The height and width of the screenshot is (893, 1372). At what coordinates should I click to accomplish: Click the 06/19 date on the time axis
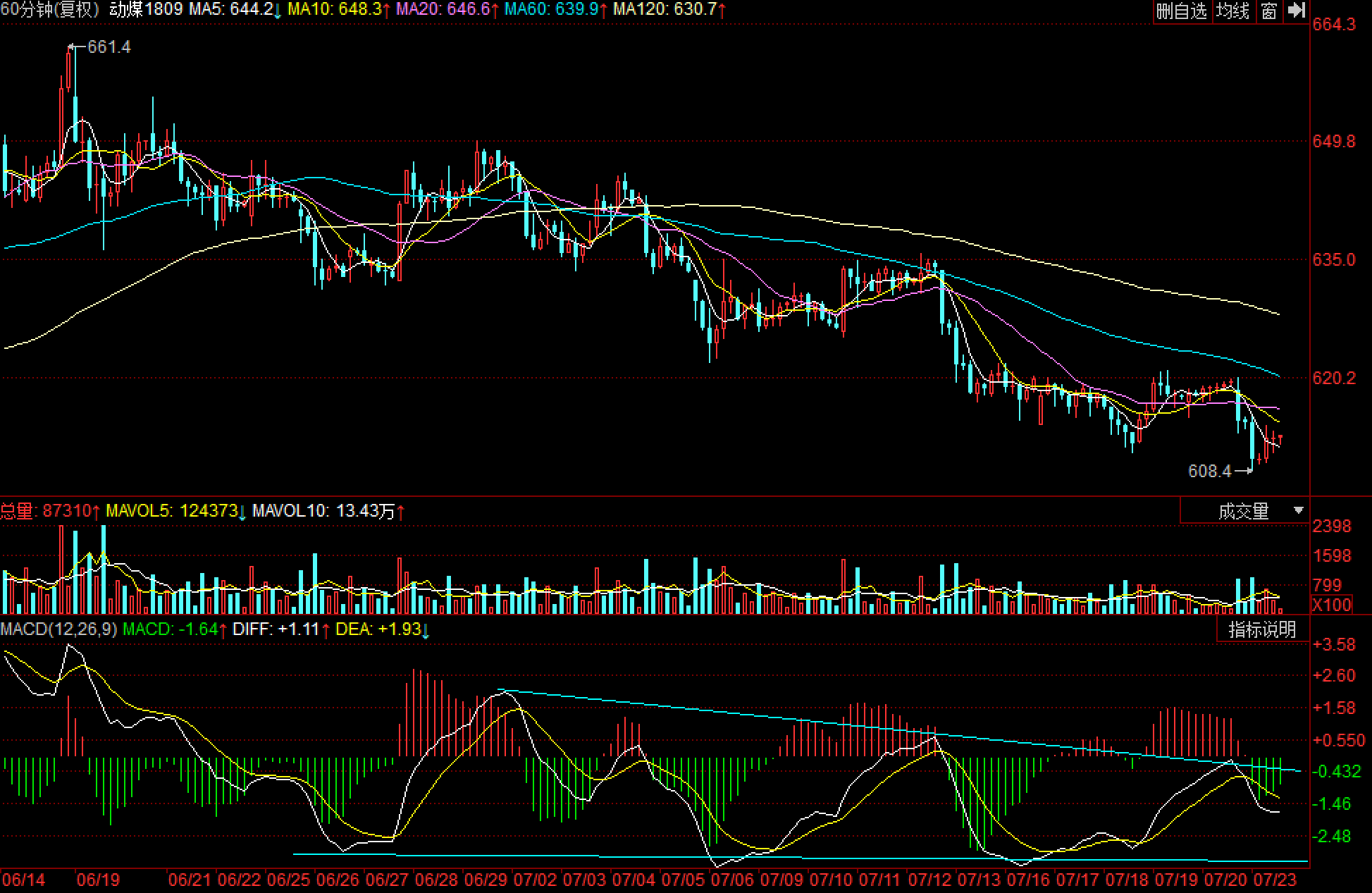(98, 880)
